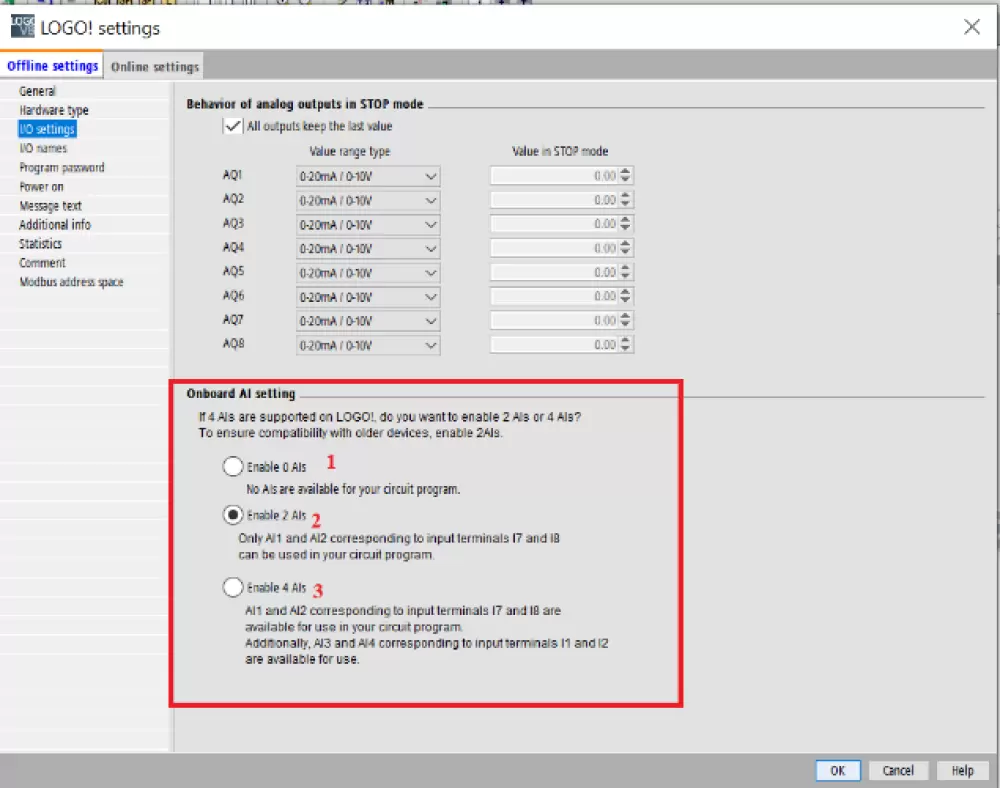Open the Online settings tab
This screenshot has height=788, width=1000.
point(154,66)
